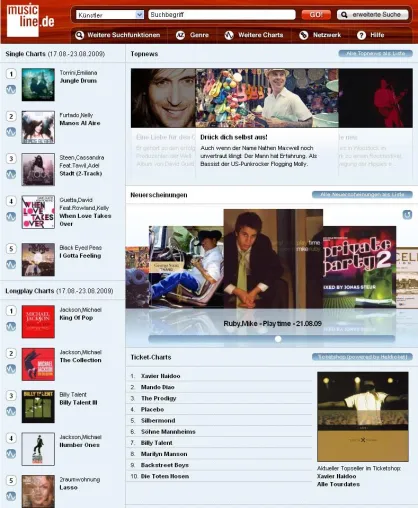418x508 pixels.
Task: Click the A-Z icon beside Genre
Action: point(180,35)
